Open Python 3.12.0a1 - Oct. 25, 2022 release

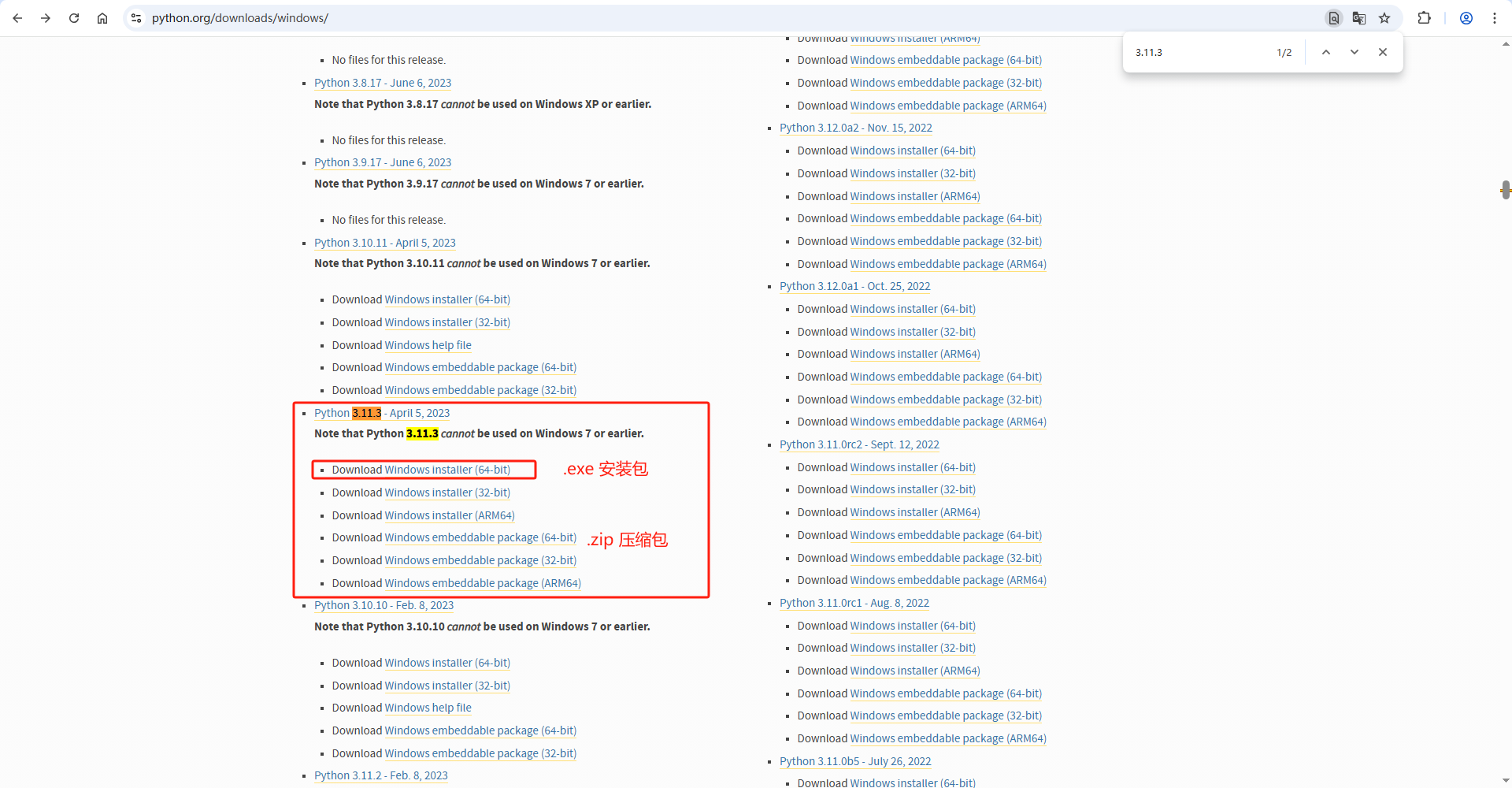pyautogui.click(x=855, y=286)
